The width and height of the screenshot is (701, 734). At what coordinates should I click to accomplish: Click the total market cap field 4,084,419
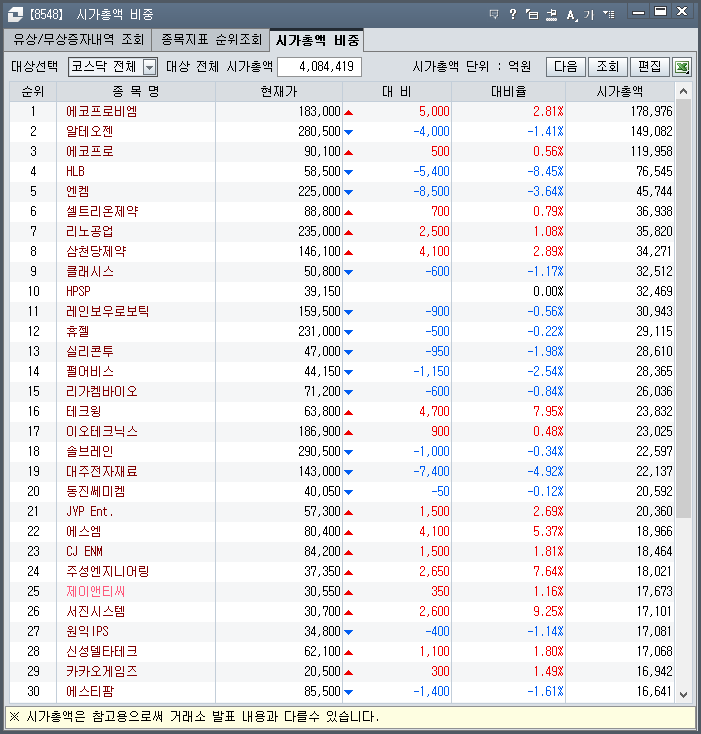[x=319, y=67]
